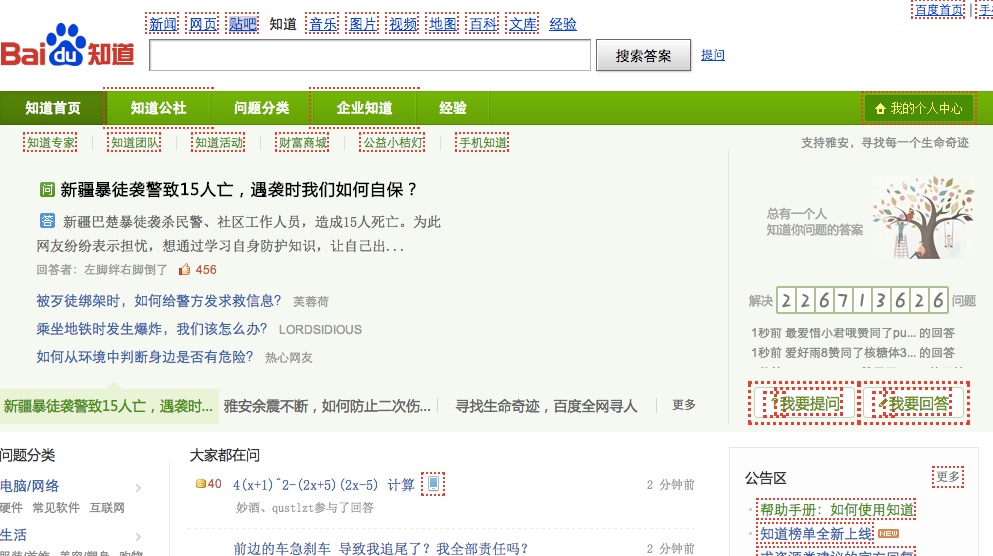Image resolution: width=993 pixels, height=556 pixels.
Task: Open the 知道活动 sub-menu link
Action: tap(218, 143)
